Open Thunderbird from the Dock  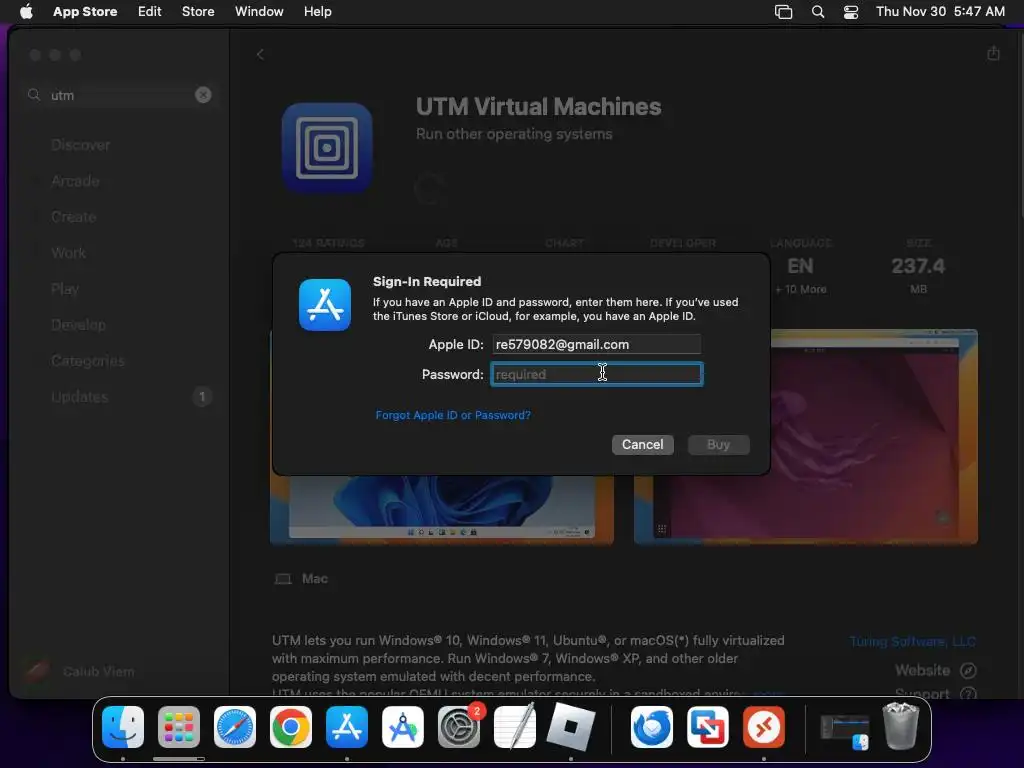point(652,727)
